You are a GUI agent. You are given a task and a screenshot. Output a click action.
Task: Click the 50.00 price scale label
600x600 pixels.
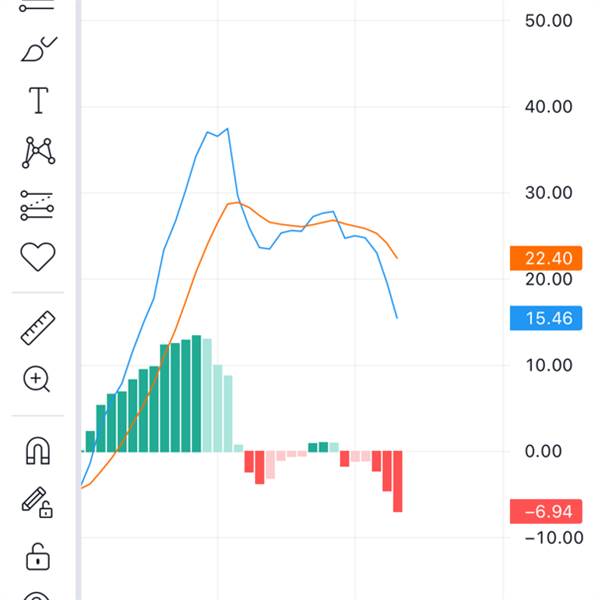pyautogui.click(x=548, y=20)
